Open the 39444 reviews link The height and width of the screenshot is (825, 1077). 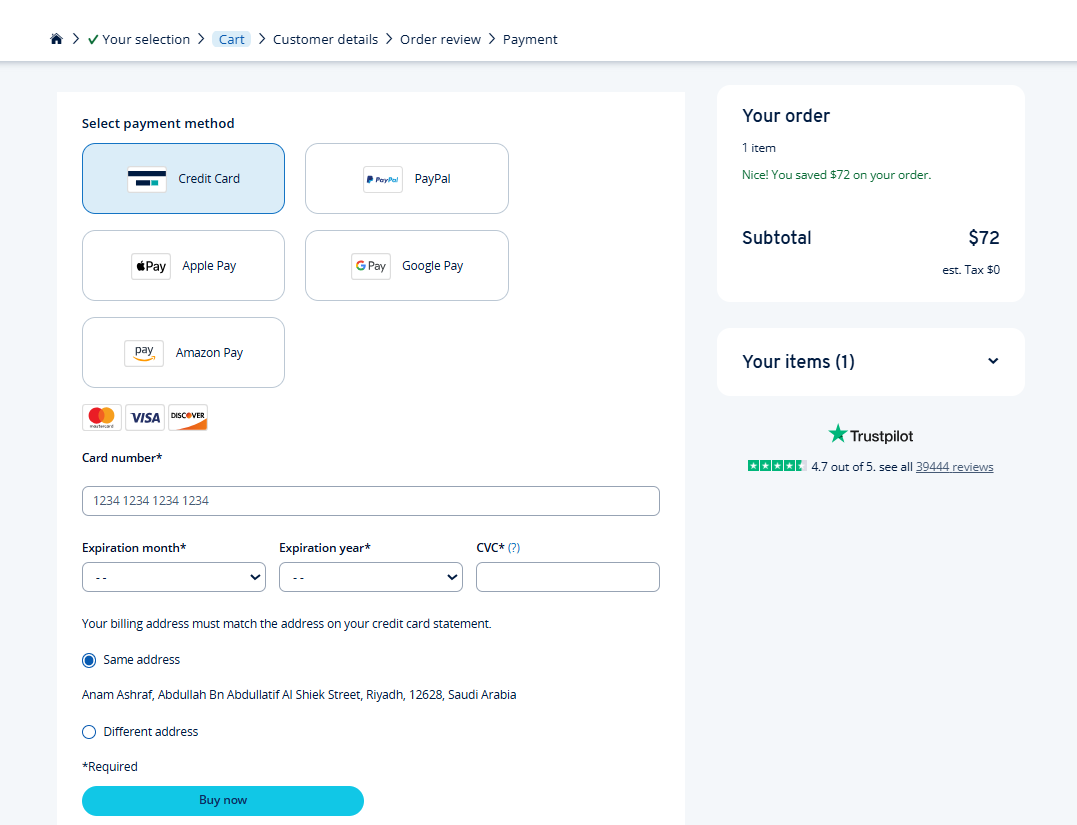click(x=954, y=466)
